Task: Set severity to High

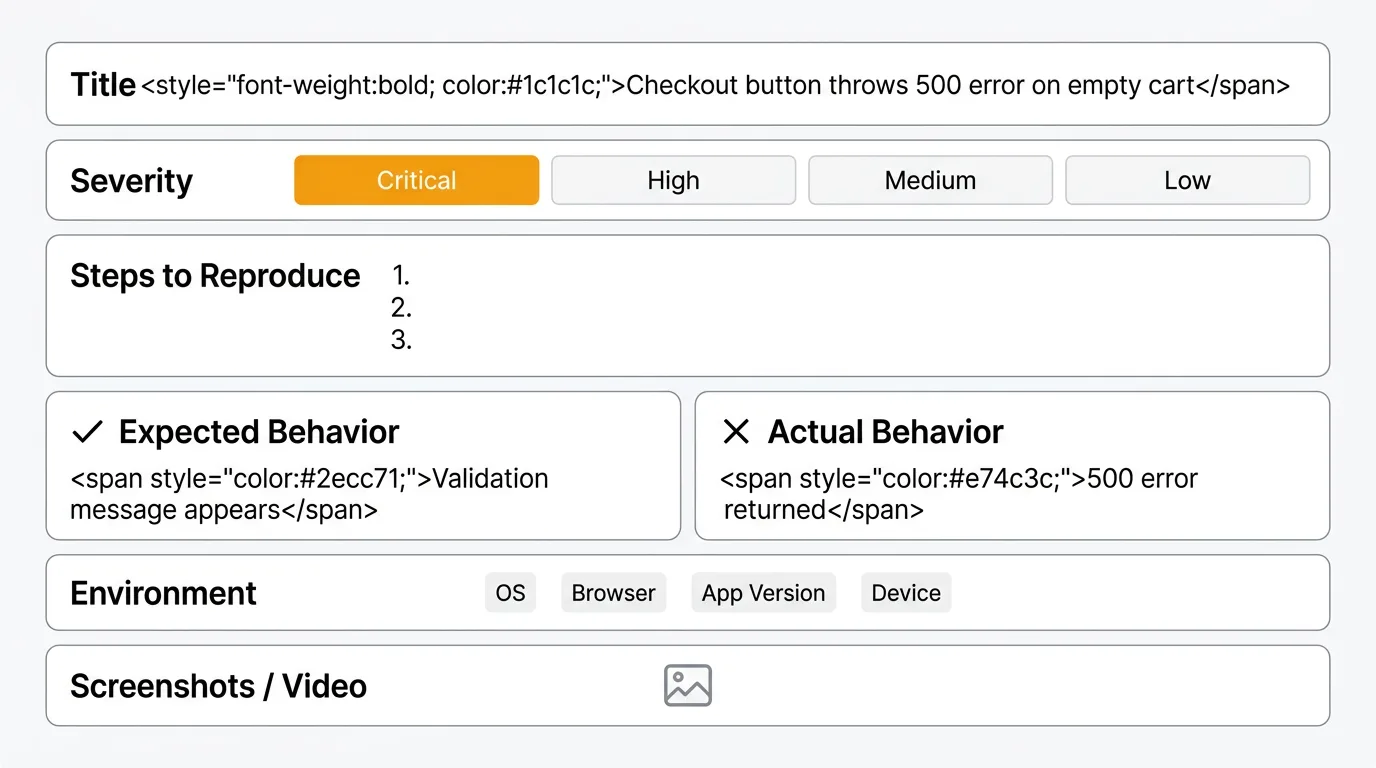Action: (x=673, y=180)
